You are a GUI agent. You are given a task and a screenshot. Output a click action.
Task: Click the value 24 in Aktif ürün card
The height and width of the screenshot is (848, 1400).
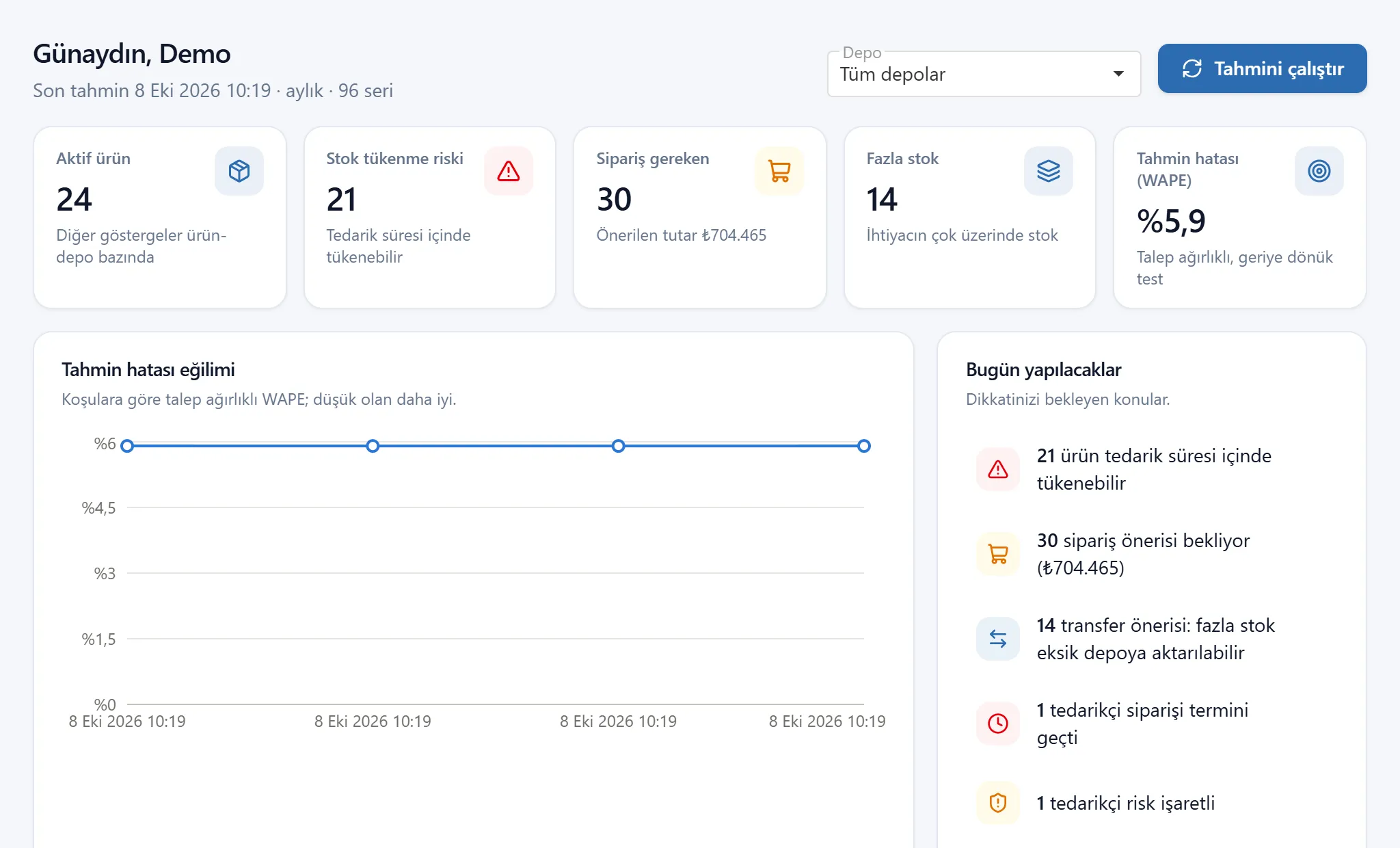coord(74,200)
